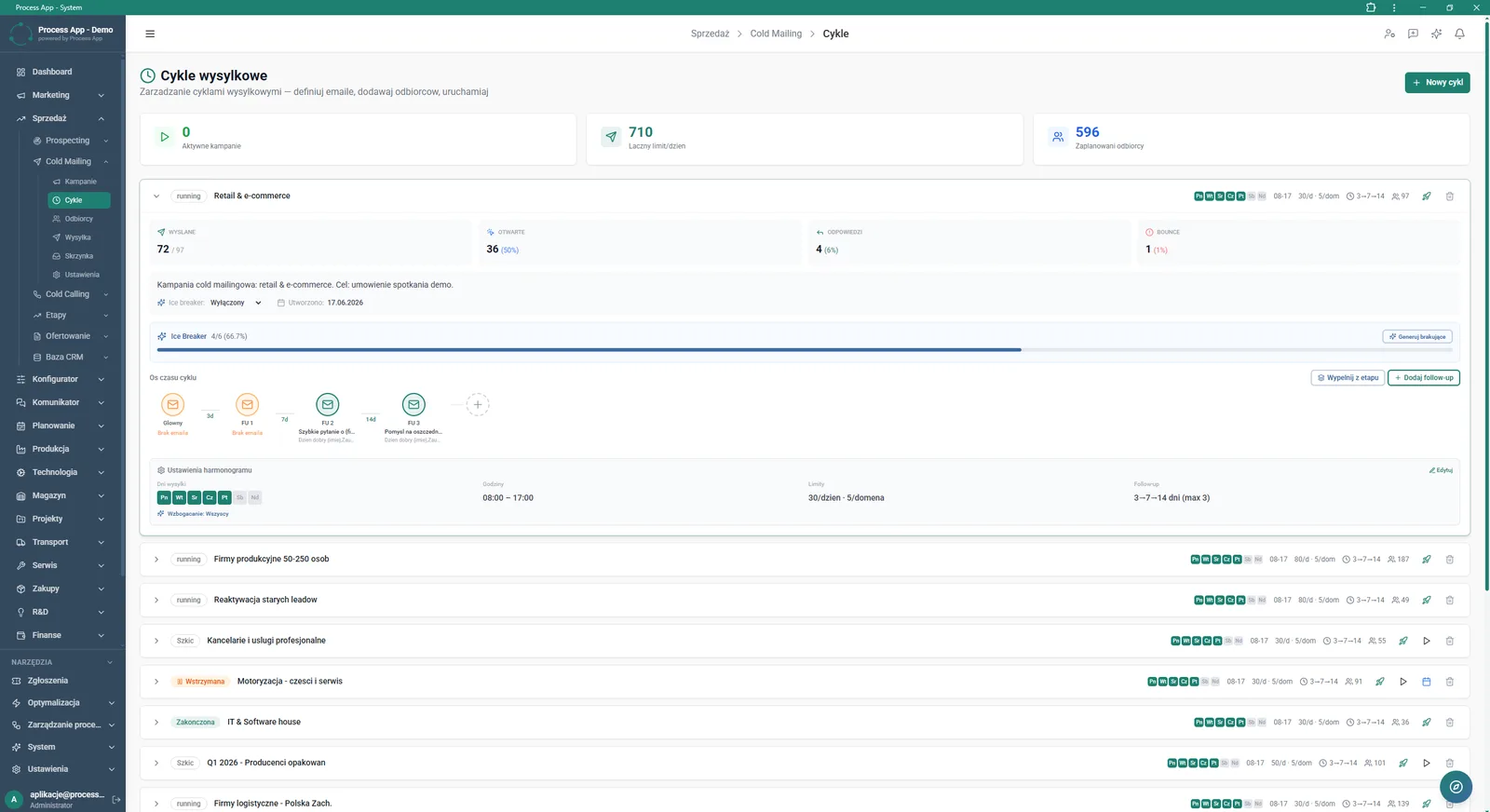Toggle the Nd day in schedule settings
The width and height of the screenshot is (1490, 812).
[x=254, y=498]
